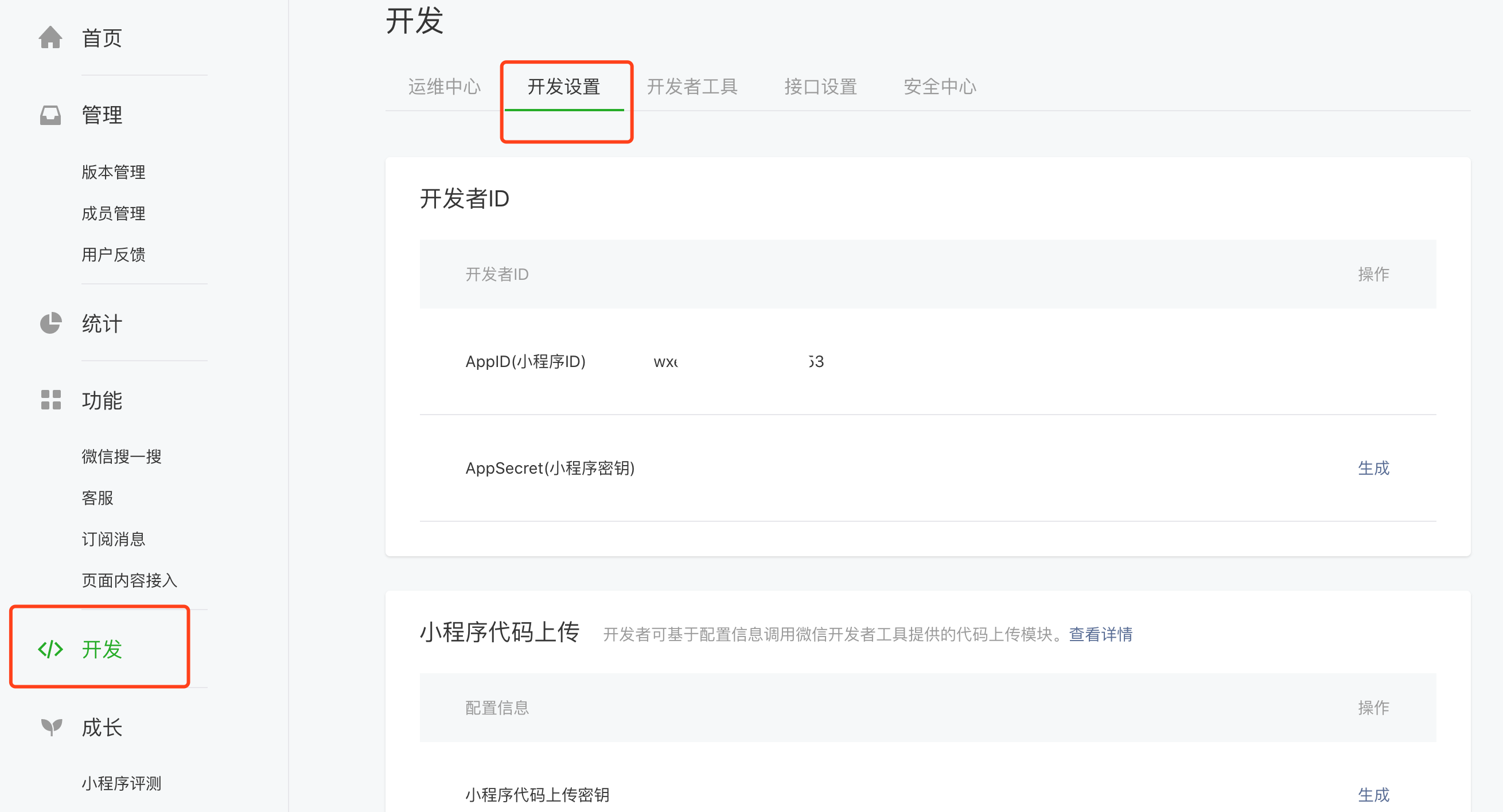Switch to the 运维中心 tab
The width and height of the screenshot is (1503, 812).
point(444,87)
